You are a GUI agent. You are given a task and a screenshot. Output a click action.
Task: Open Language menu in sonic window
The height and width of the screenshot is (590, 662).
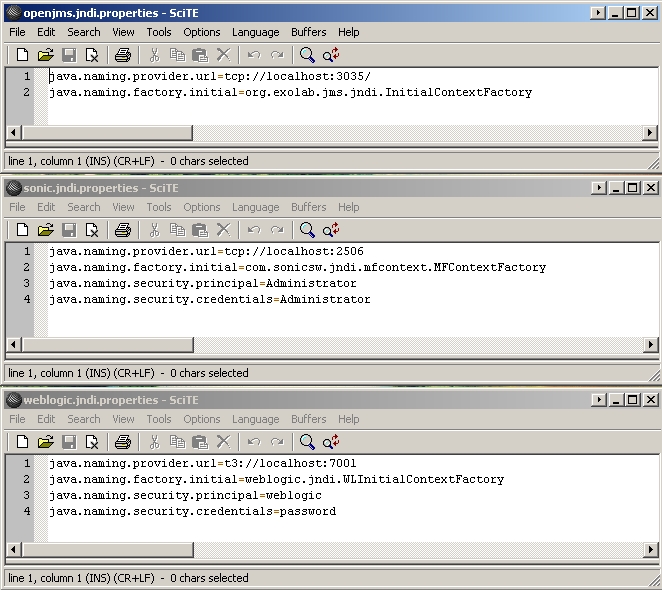pyautogui.click(x=255, y=207)
